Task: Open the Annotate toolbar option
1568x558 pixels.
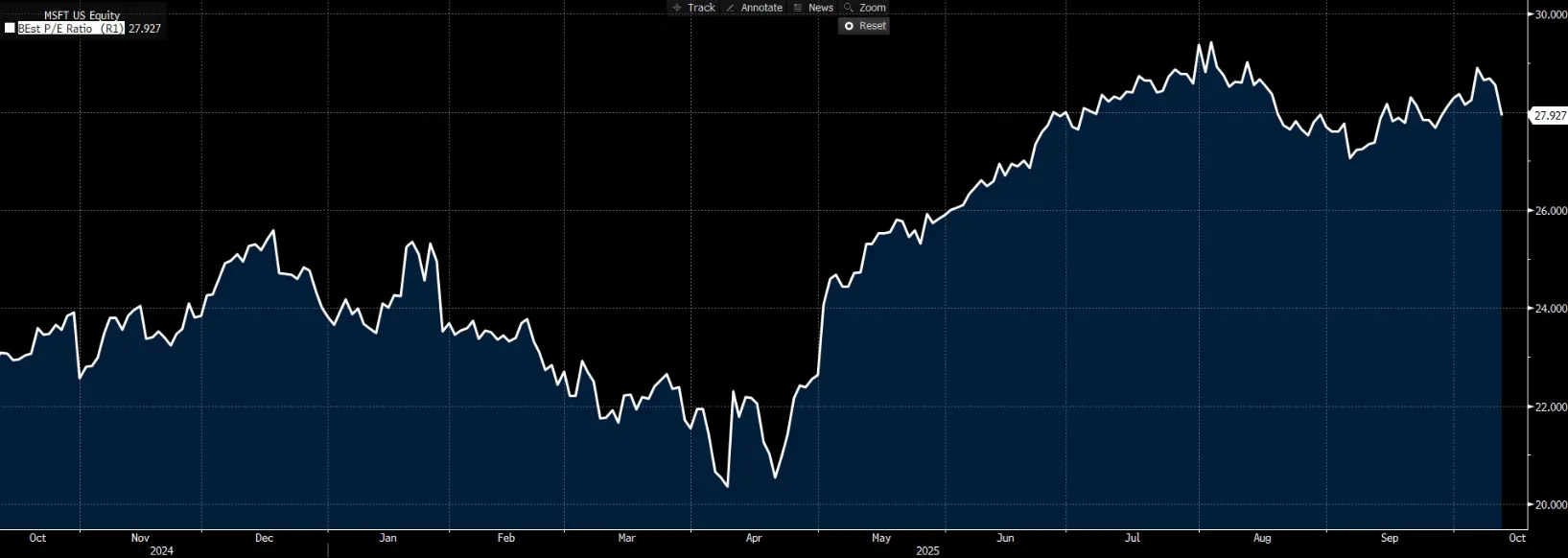Action: click(x=761, y=8)
